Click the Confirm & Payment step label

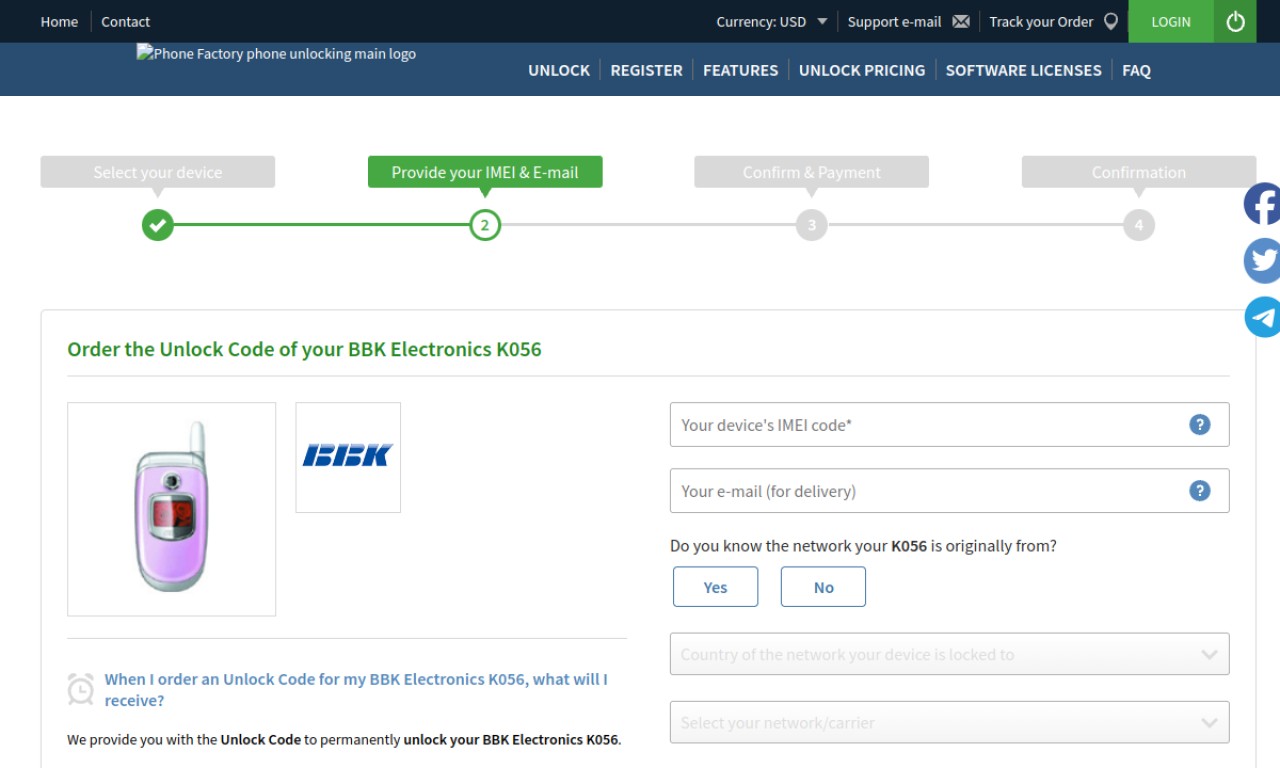click(812, 172)
